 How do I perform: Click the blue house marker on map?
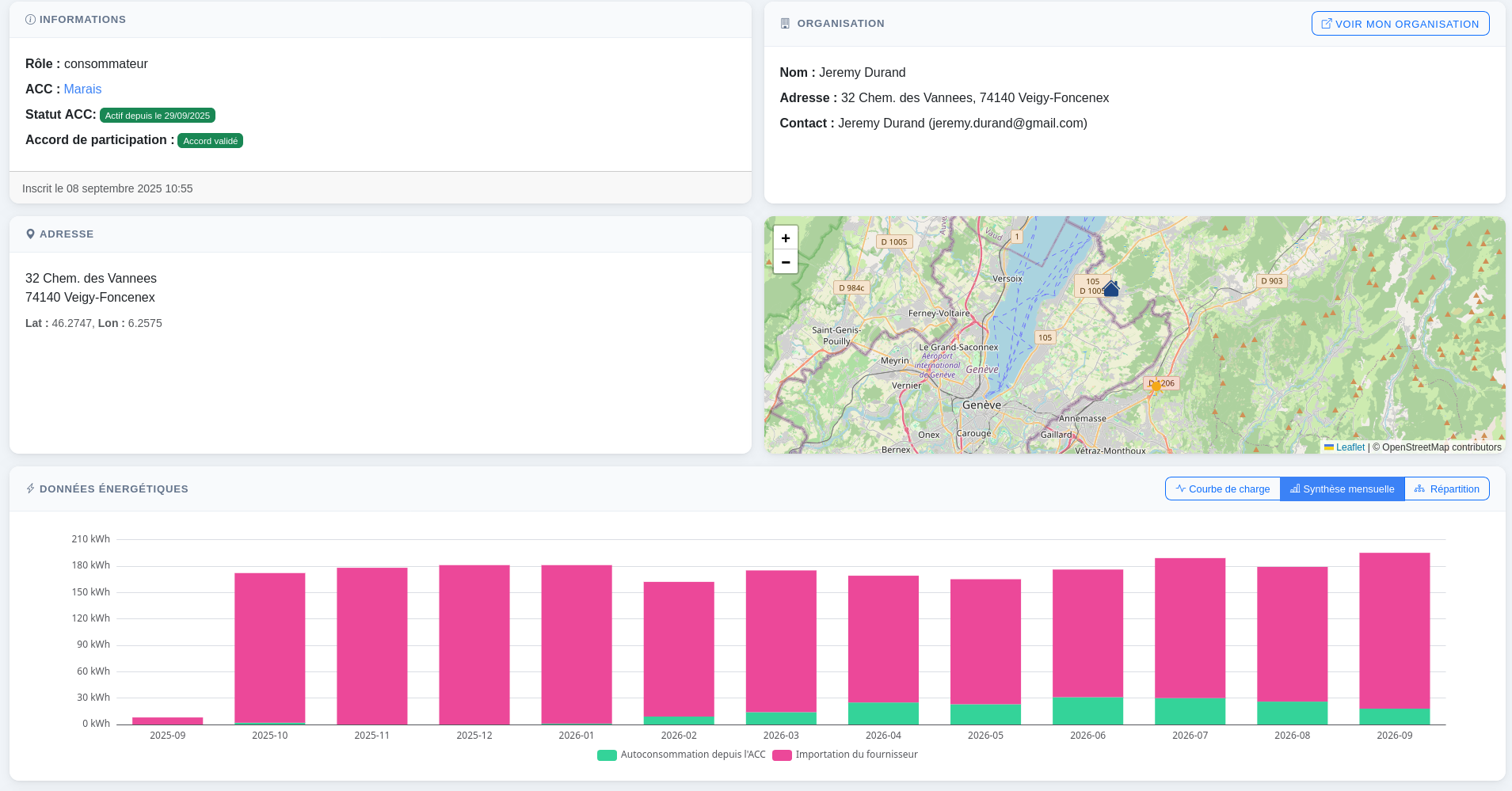1111,289
